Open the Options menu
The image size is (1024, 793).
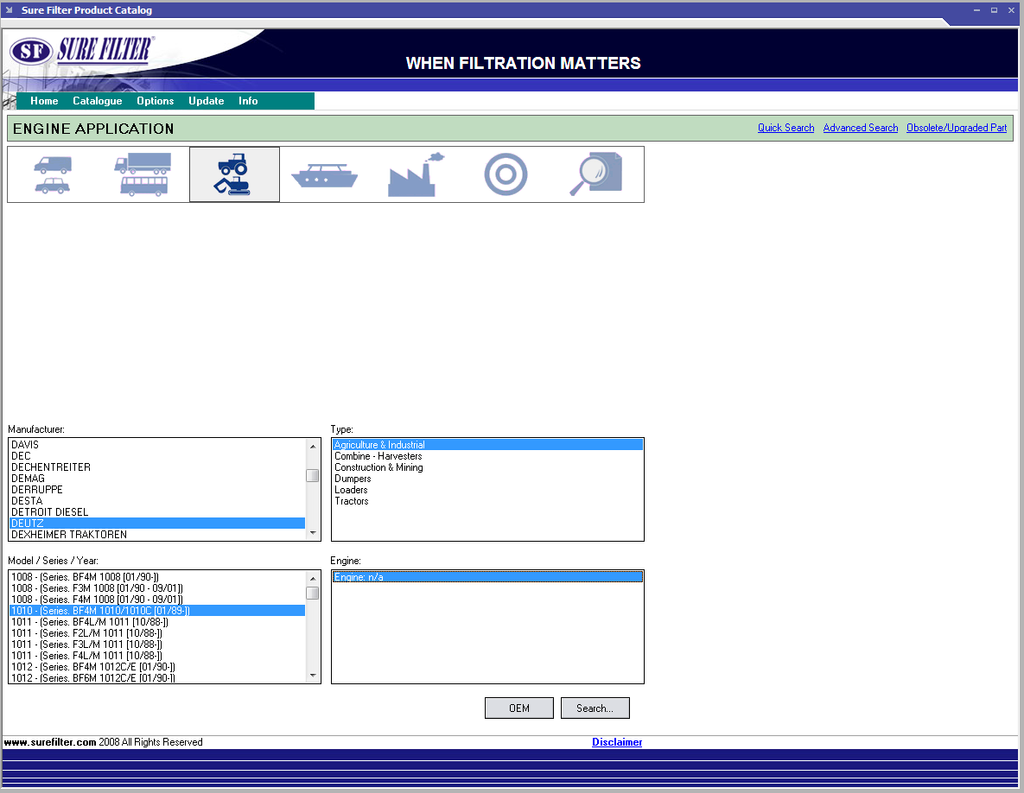pyautogui.click(x=155, y=101)
